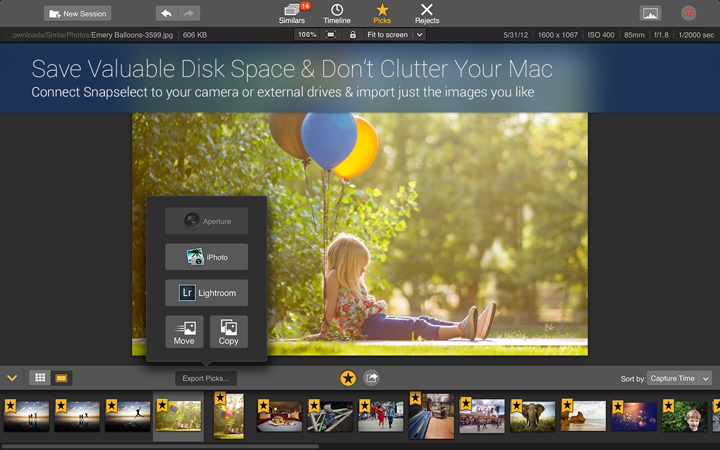Toggle the histogram panel icon

coord(650,13)
